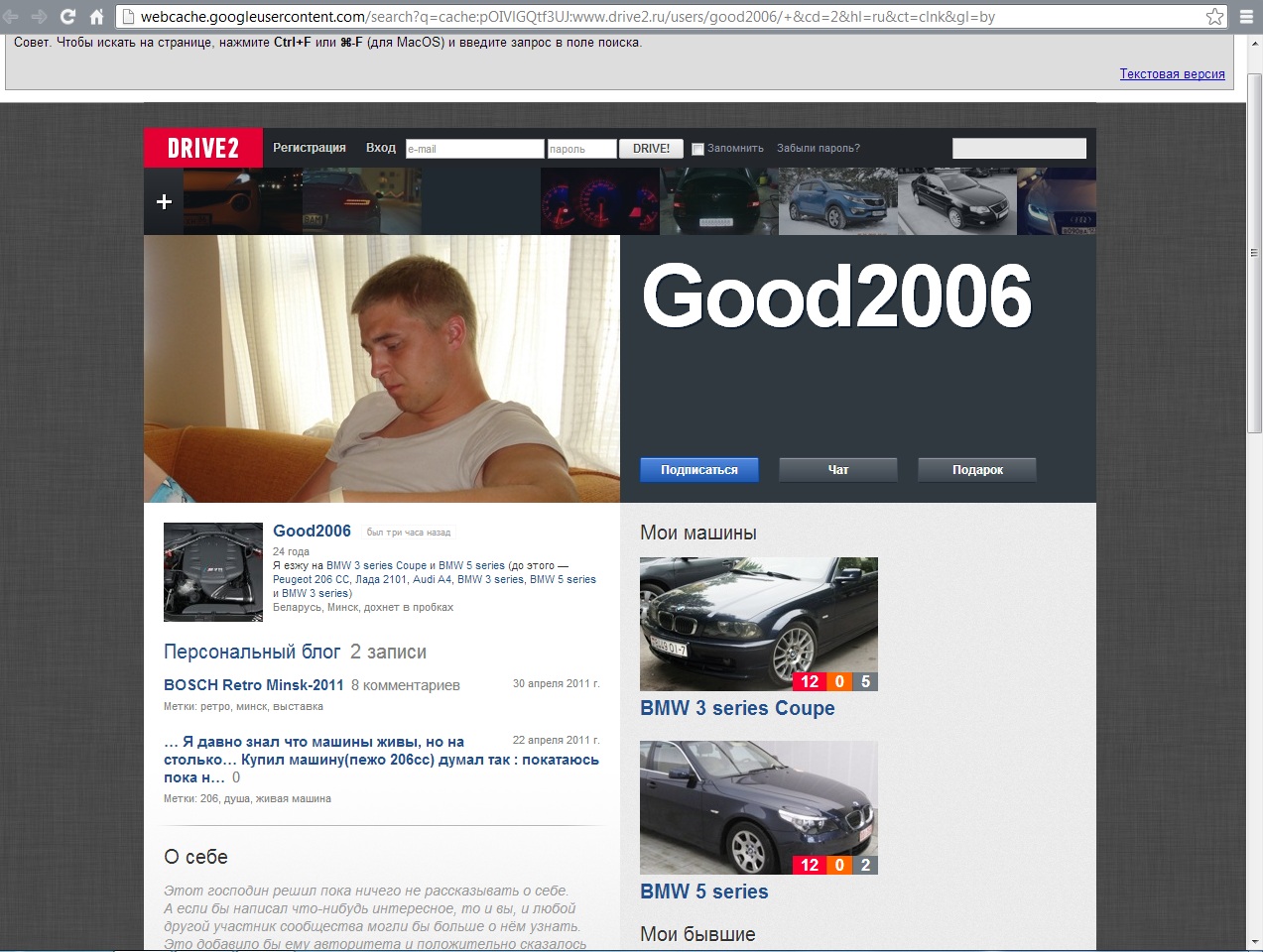
Task: Open the engine avatar thumbnail
Action: tap(213, 572)
